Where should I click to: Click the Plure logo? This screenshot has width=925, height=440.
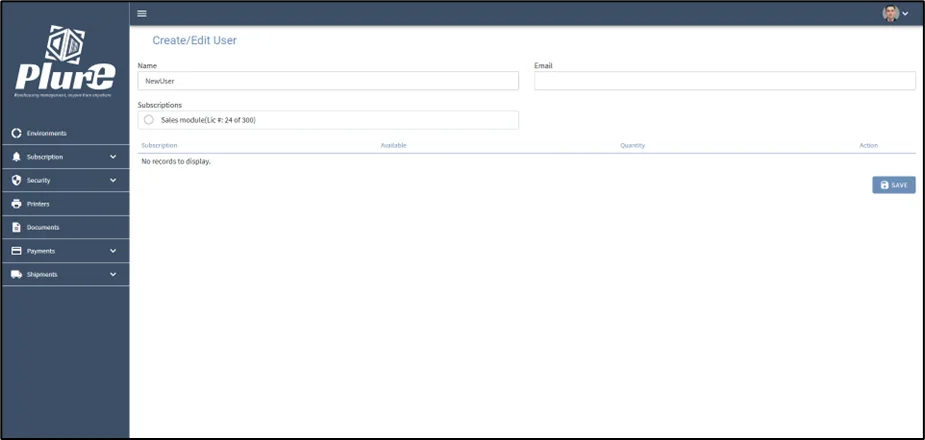65,61
